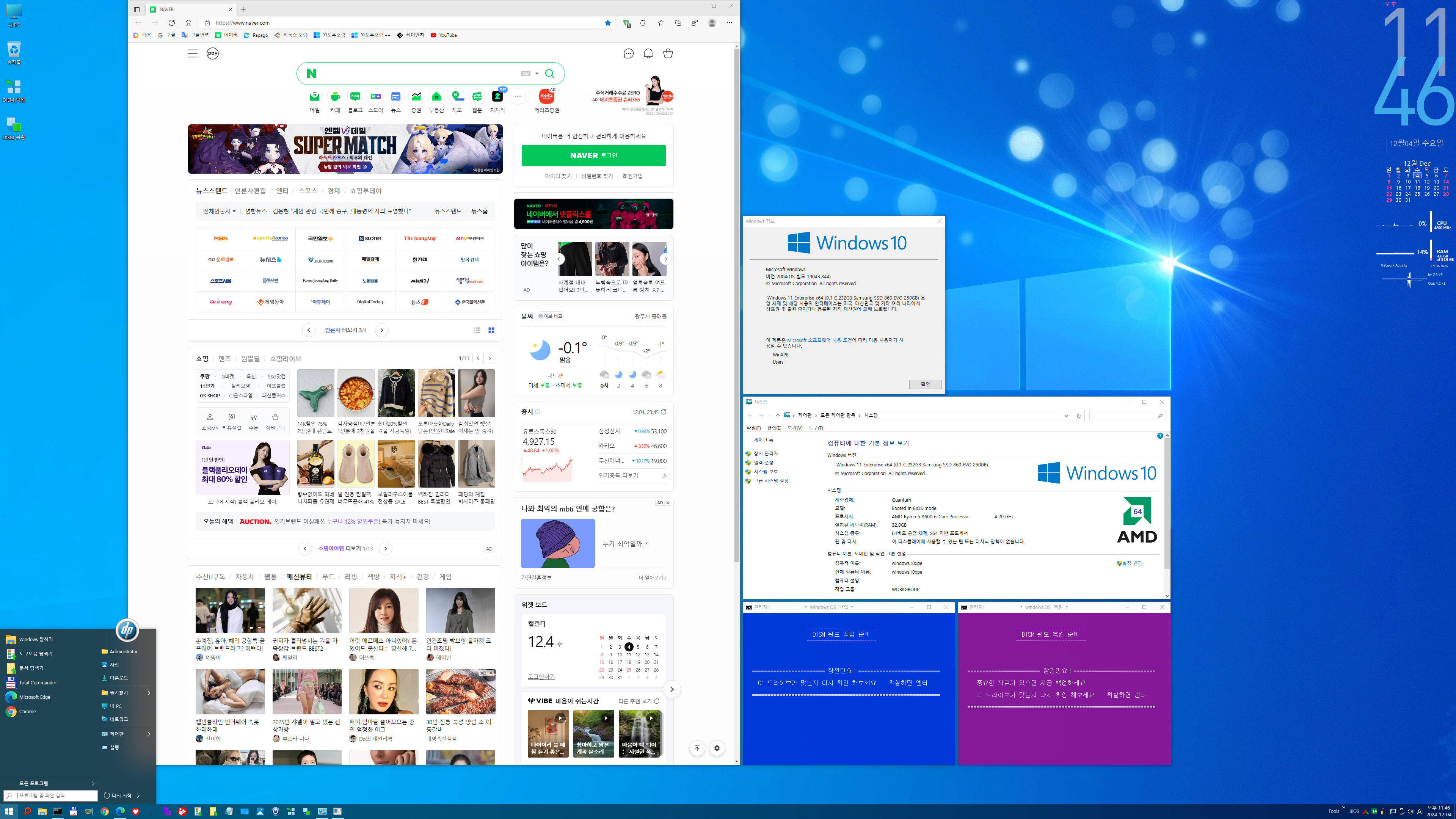Click the browser home button

(188, 23)
